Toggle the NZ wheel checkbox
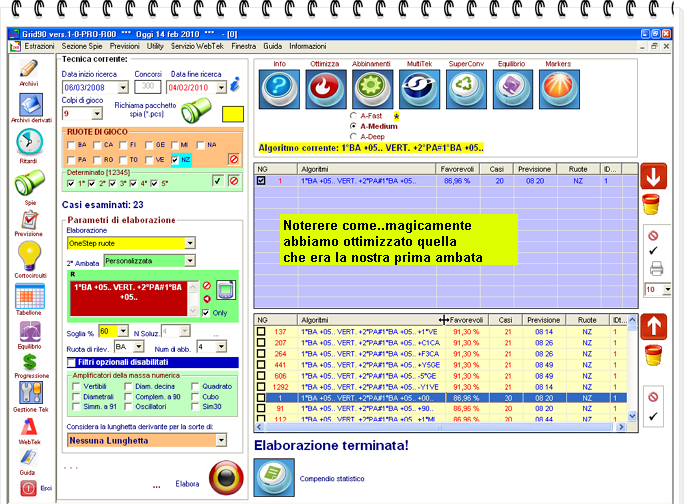 click(175, 160)
